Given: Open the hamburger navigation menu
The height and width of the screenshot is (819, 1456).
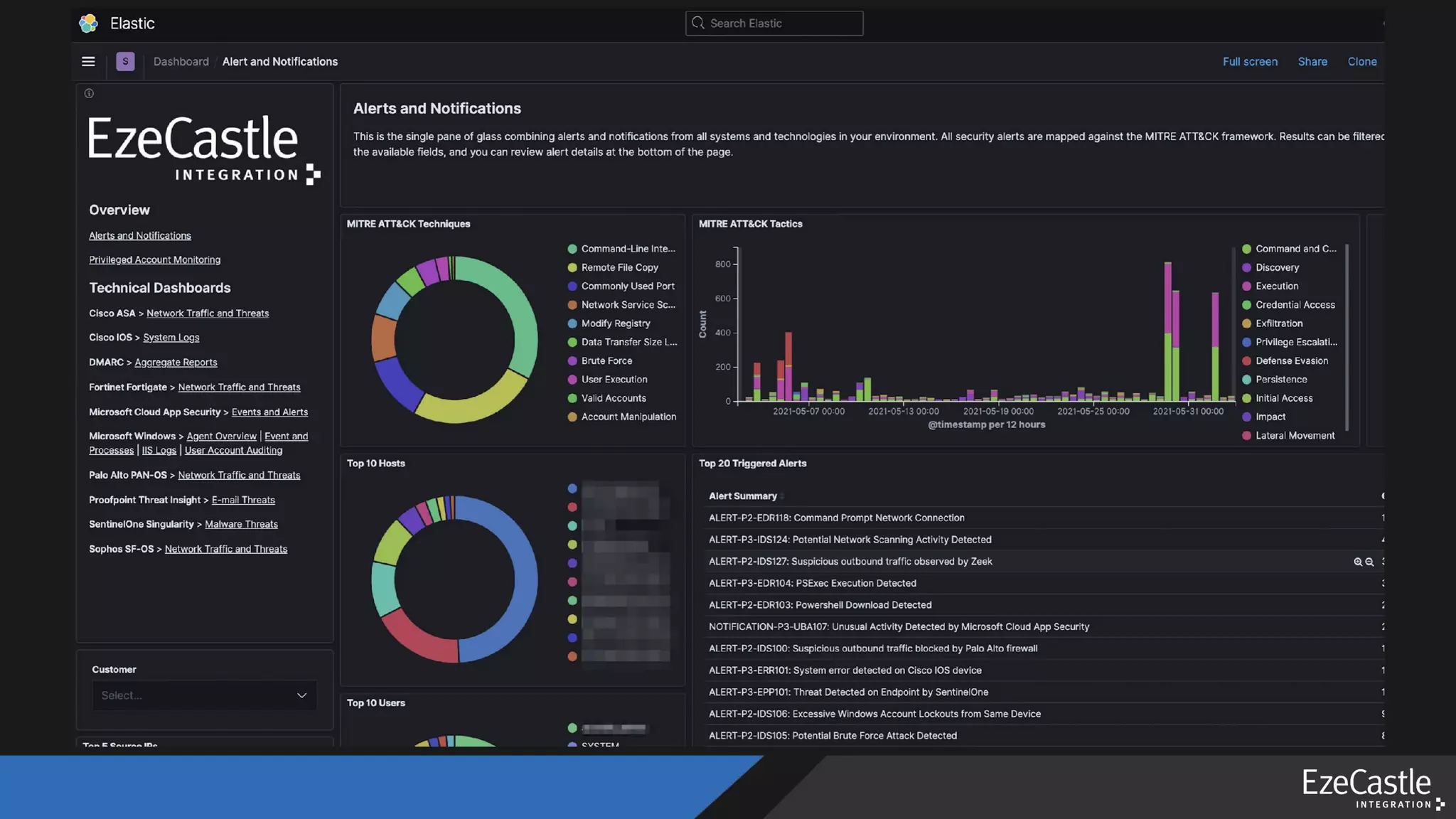Looking at the screenshot, I should click(x=88, y=62).
